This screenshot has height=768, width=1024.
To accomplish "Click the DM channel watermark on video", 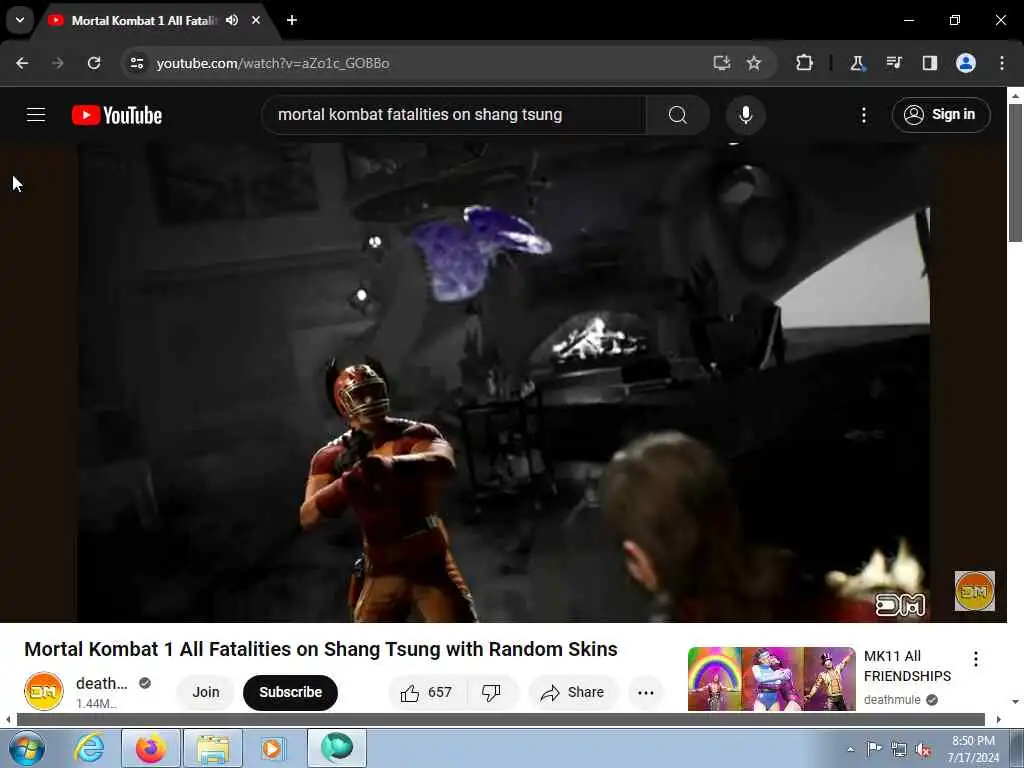I will coord(974,591).
